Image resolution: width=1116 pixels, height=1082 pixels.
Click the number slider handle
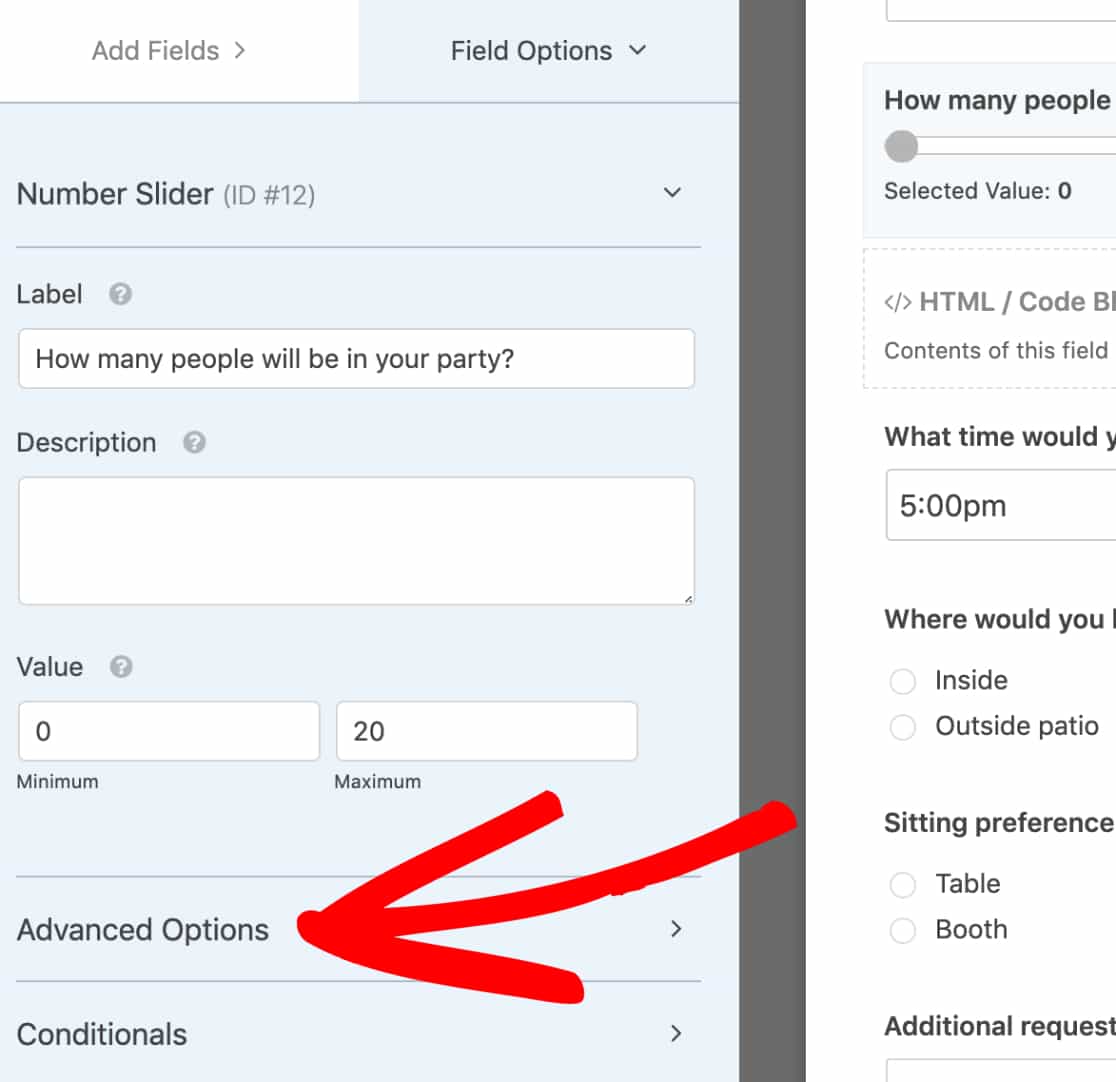(901, 147)
